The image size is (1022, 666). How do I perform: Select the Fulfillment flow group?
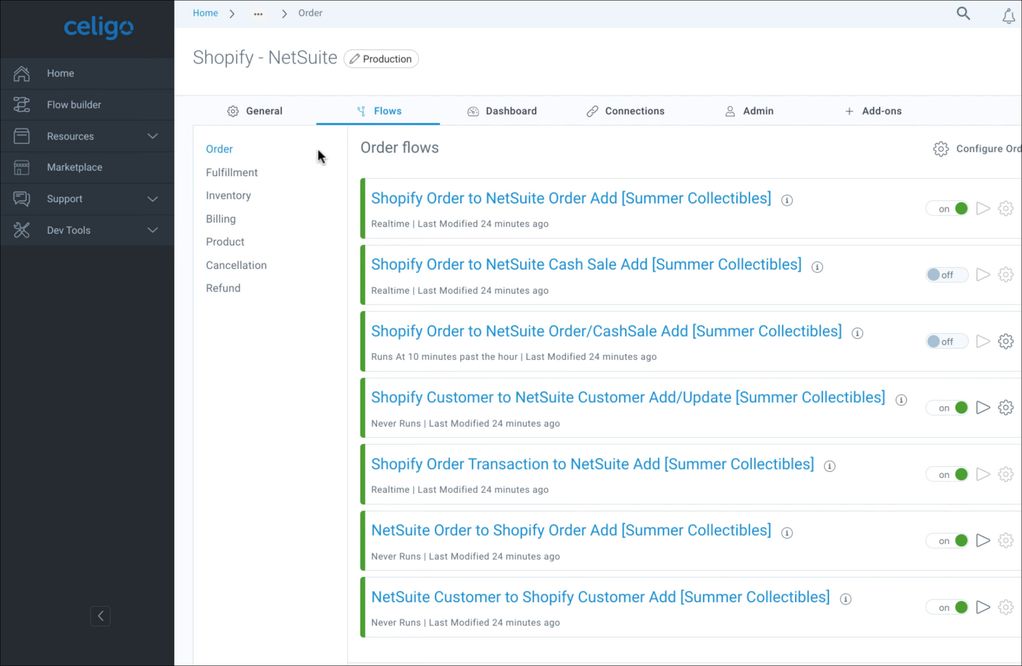tap(231, 173)
